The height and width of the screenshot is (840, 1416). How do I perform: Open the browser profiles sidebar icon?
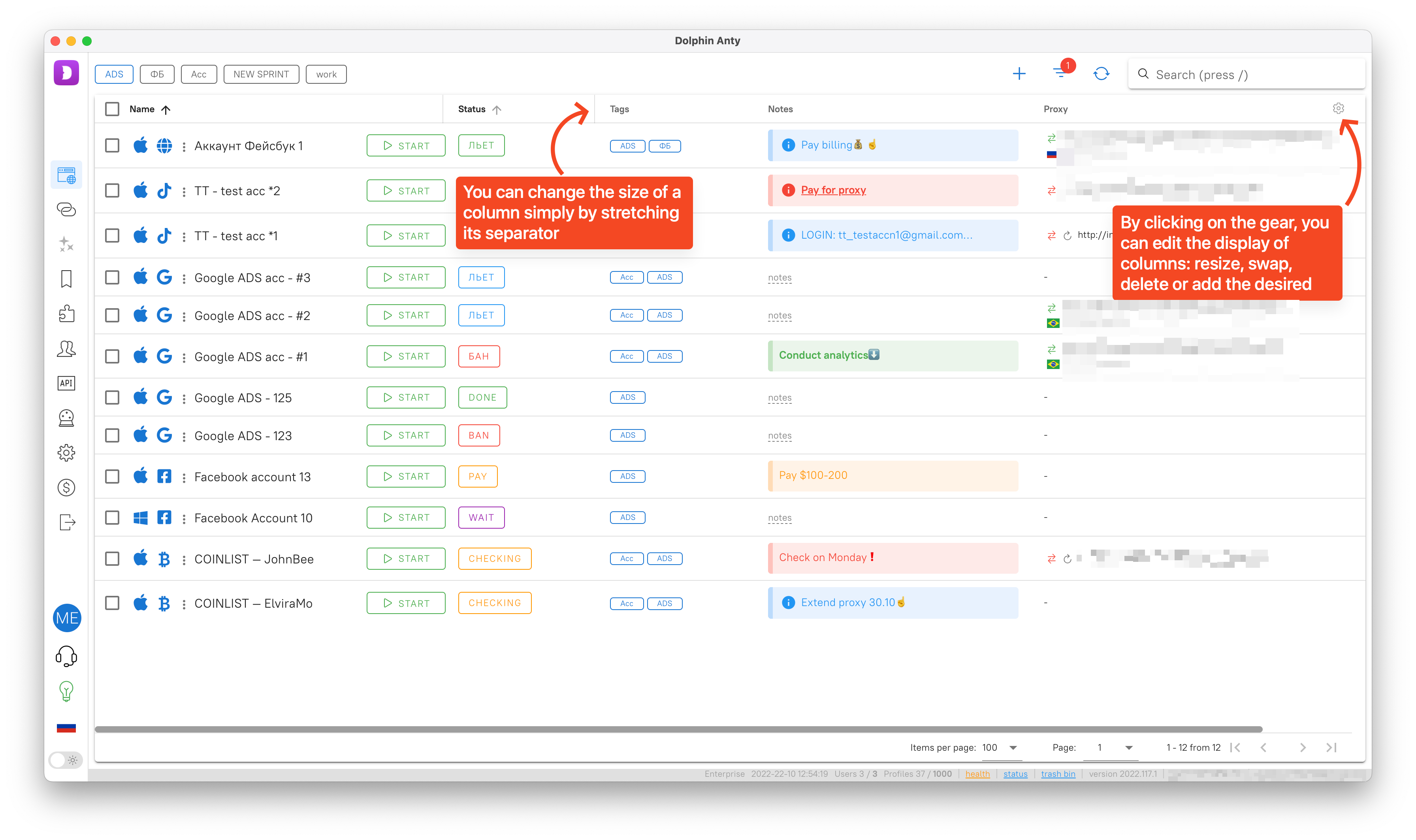click(x=66, y=175)
